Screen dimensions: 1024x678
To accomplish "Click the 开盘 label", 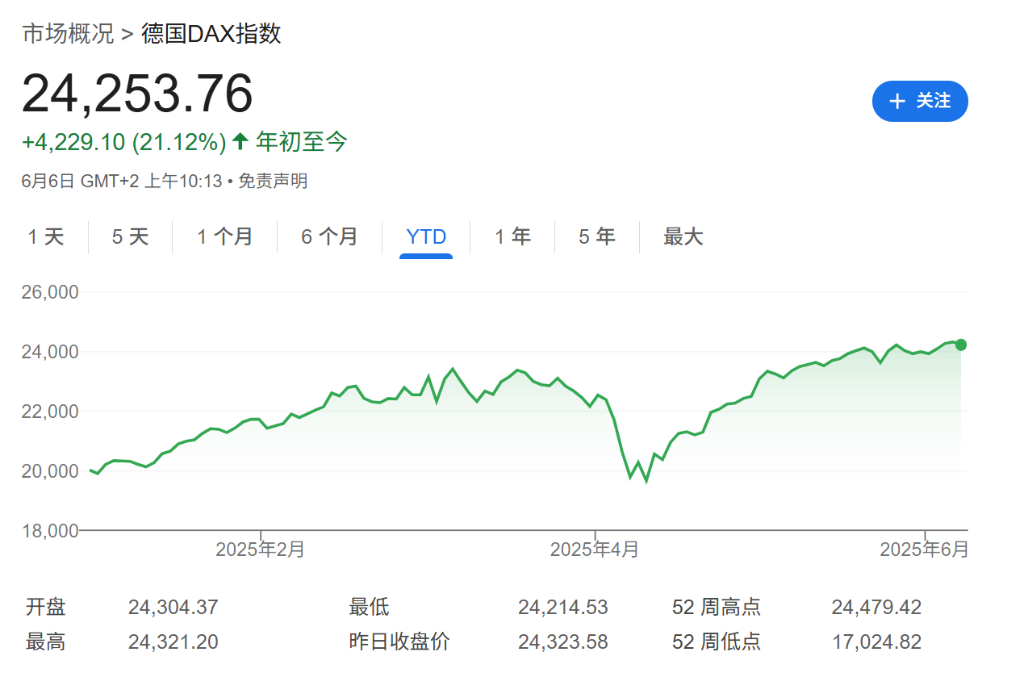I will coord(46,607).
